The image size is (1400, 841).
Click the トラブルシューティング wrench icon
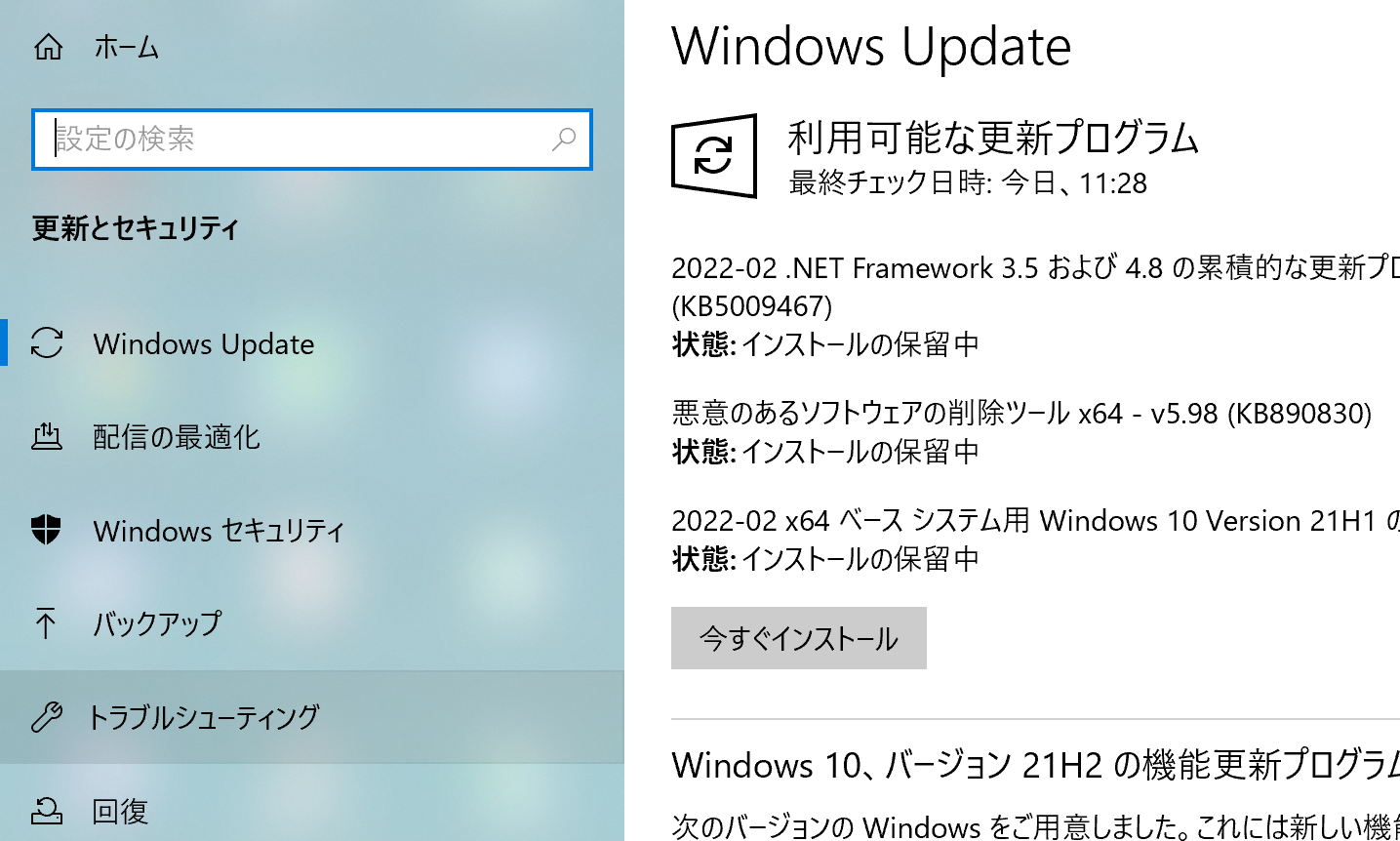click(47, 717)
